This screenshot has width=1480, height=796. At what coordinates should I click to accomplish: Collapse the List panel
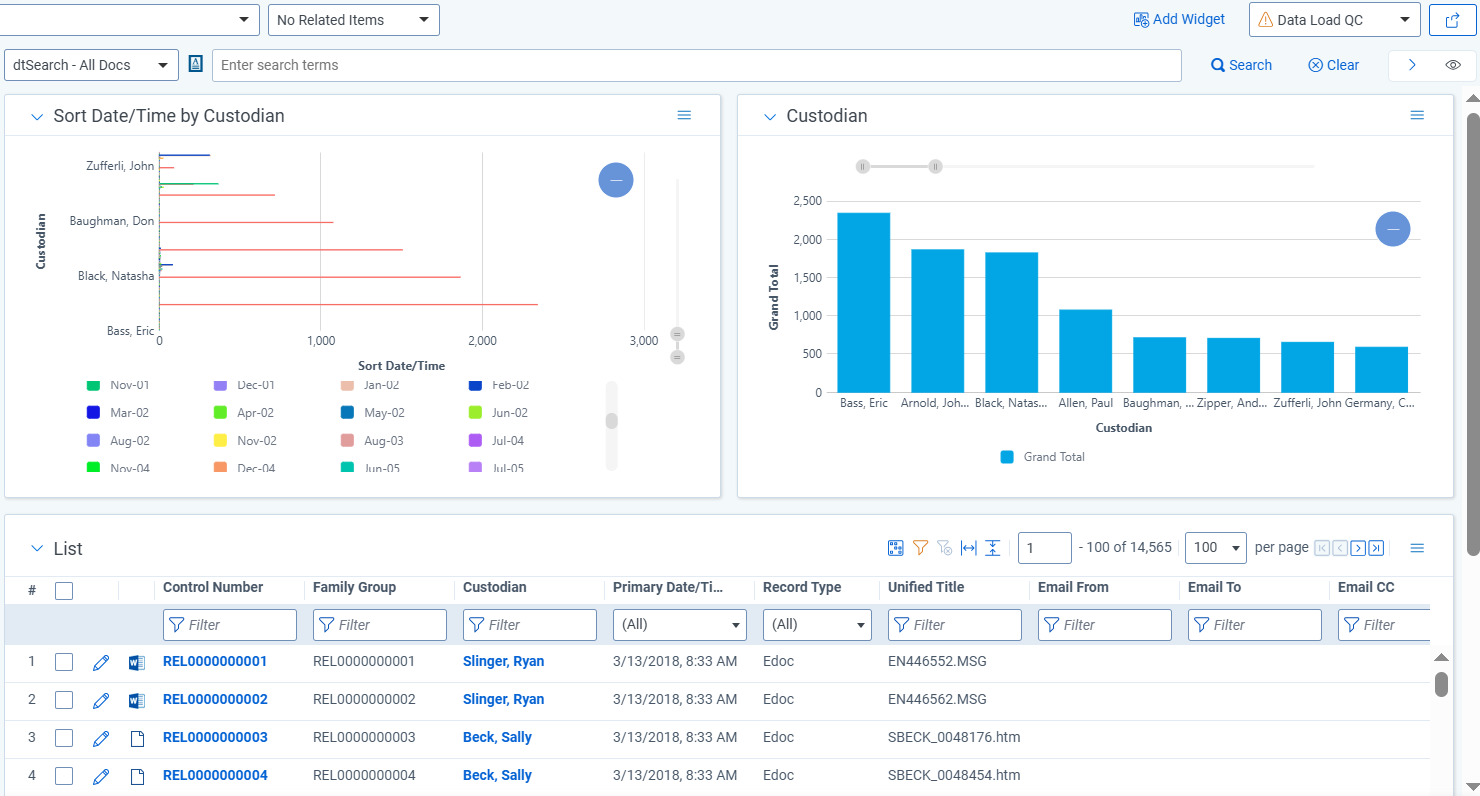37,549
